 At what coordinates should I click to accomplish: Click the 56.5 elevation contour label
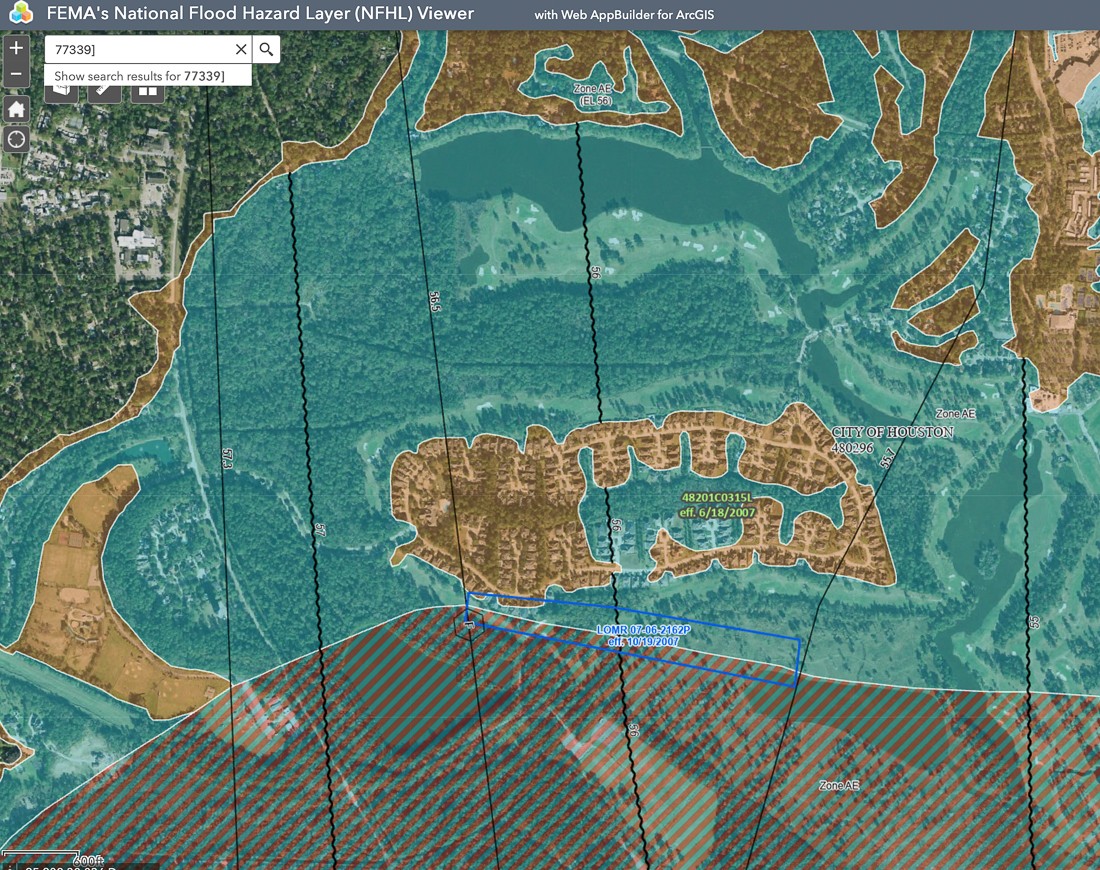coord(434,302)
